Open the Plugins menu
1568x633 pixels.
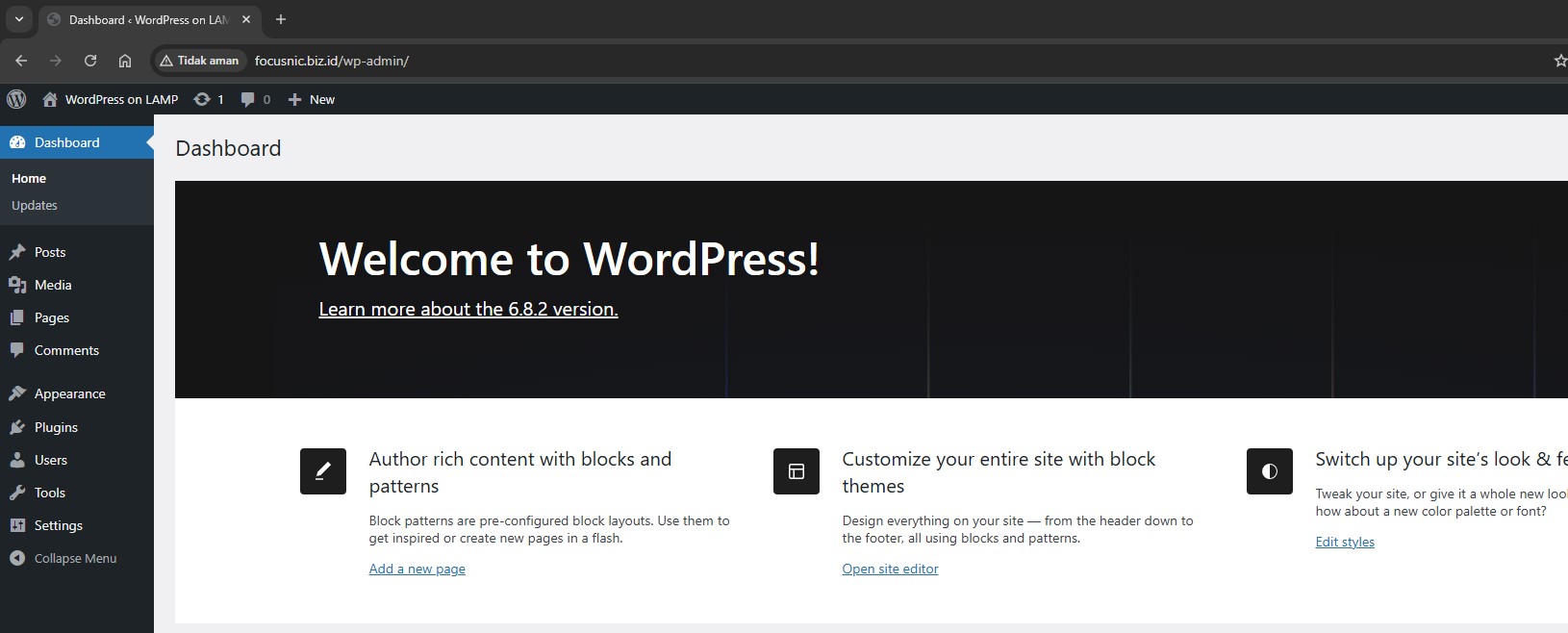tap(56, 427)
